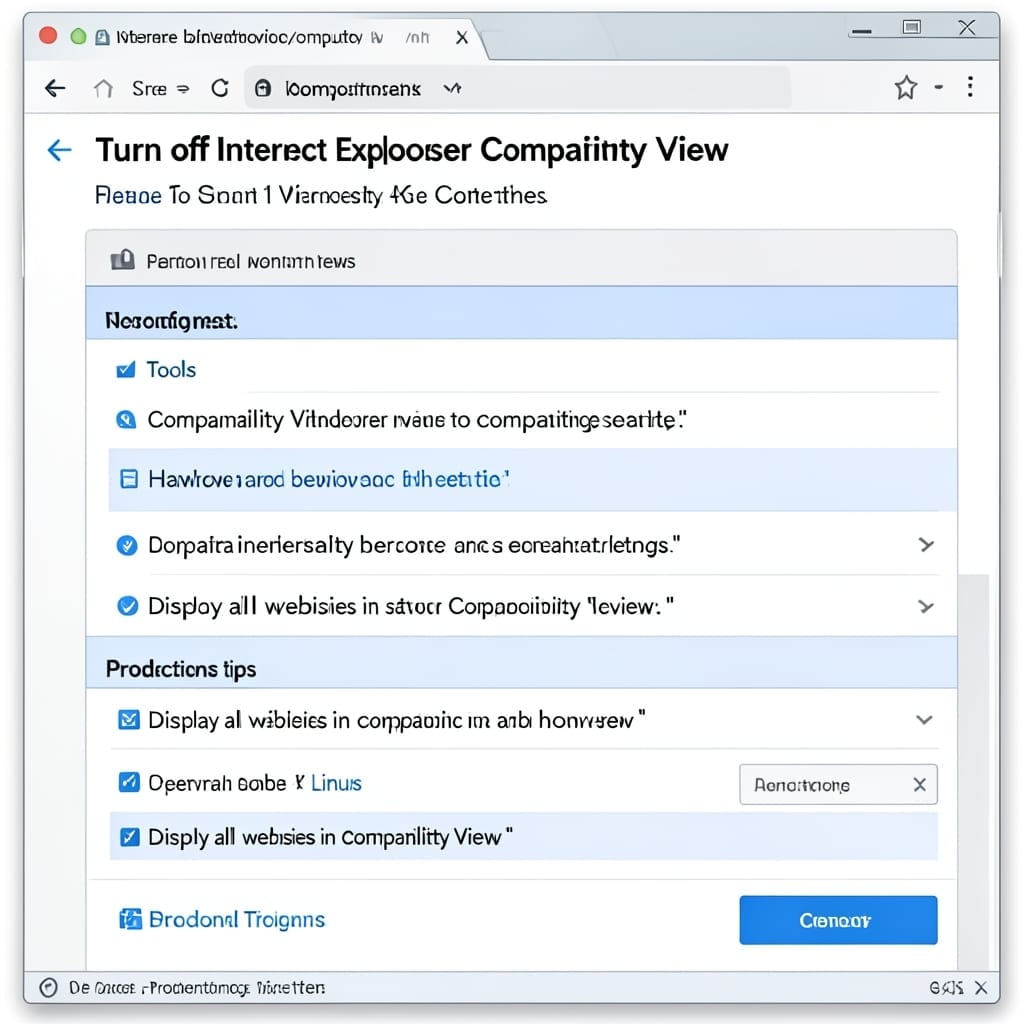The width and height of the screenshot is (1024, 1024).
Task: Click the 'Renortrions' input field
Action: [838, 784]
